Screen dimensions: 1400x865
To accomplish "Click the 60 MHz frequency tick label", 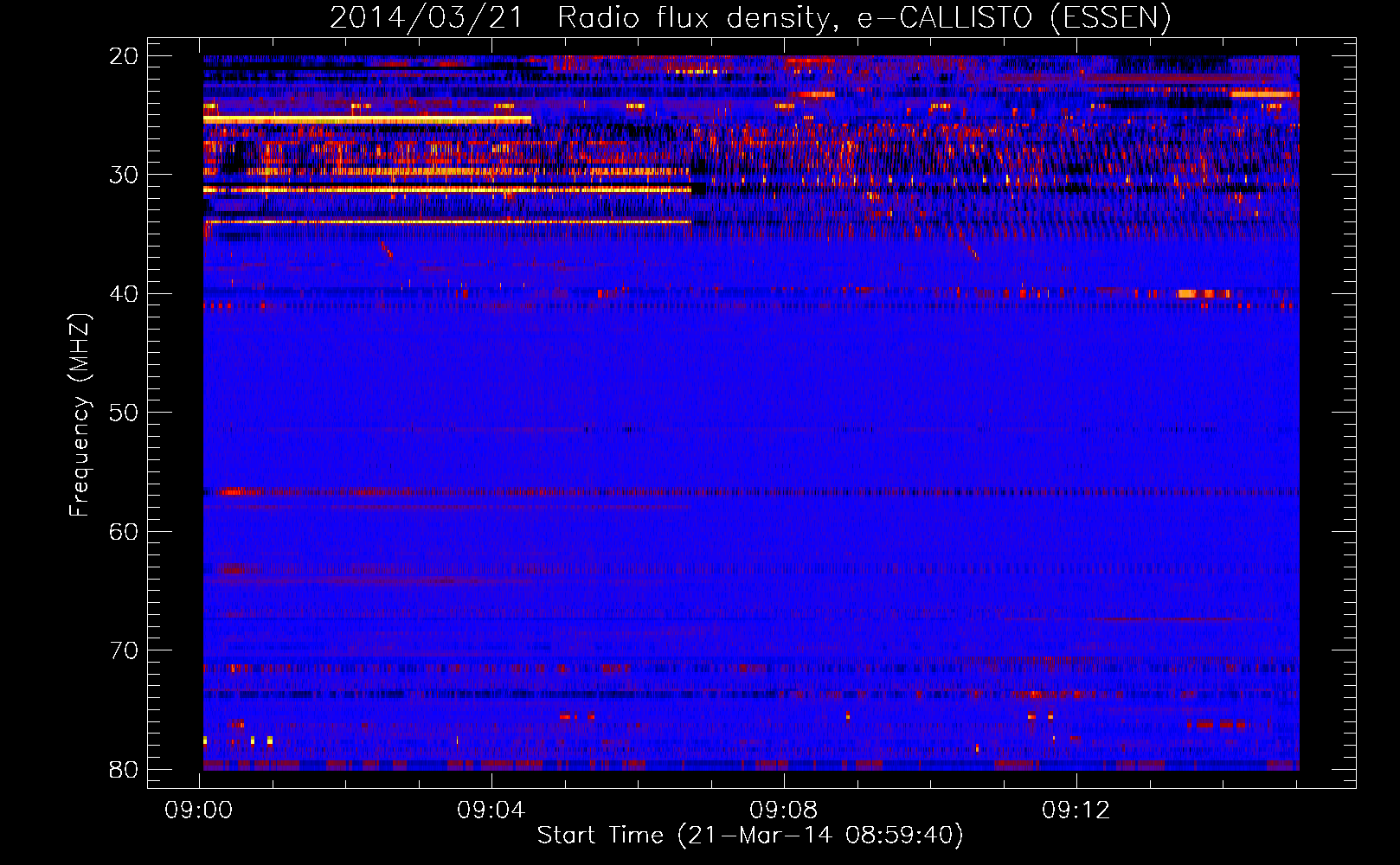I will click(124, 531).
